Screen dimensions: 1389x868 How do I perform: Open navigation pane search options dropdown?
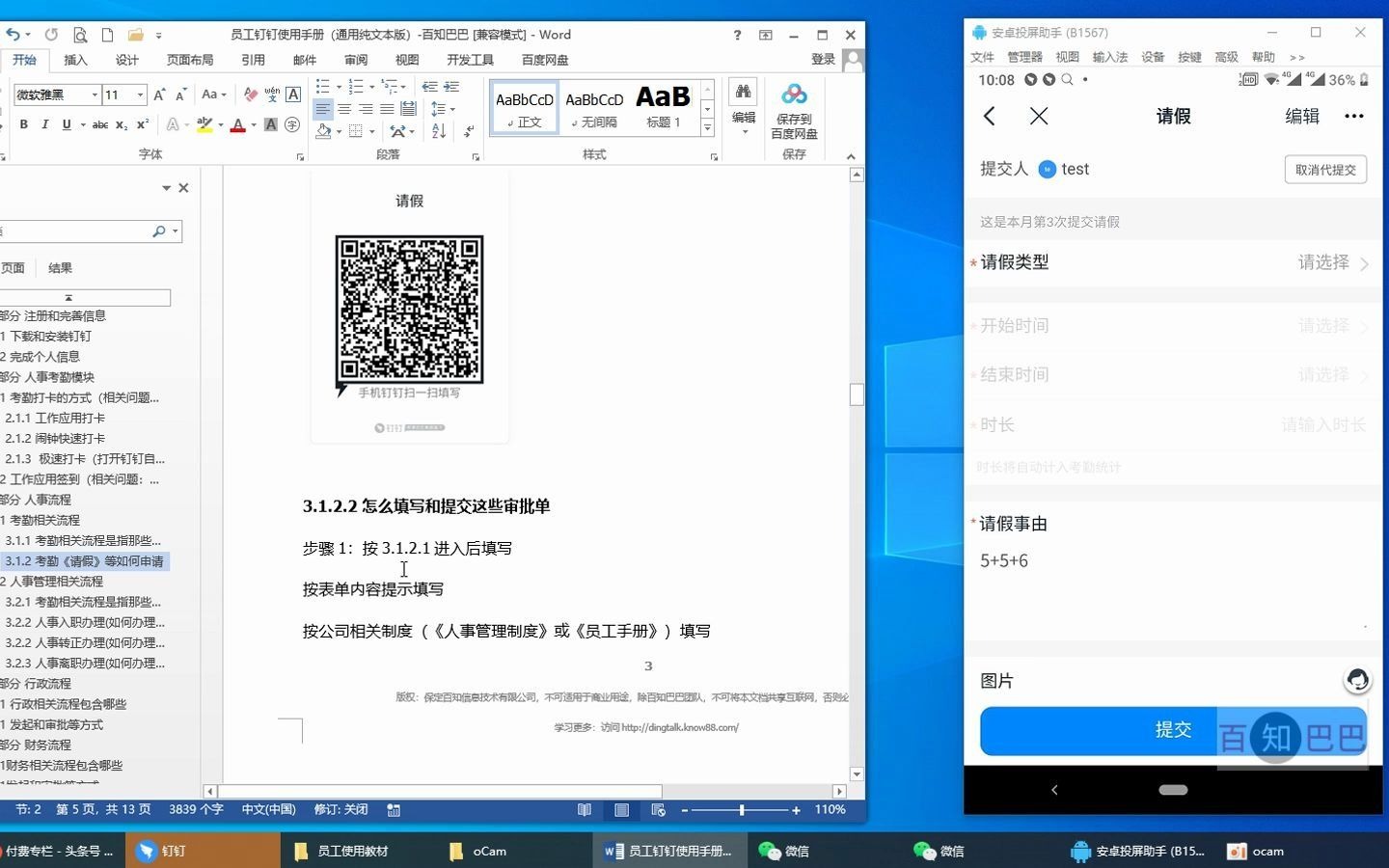pos(175,231)
